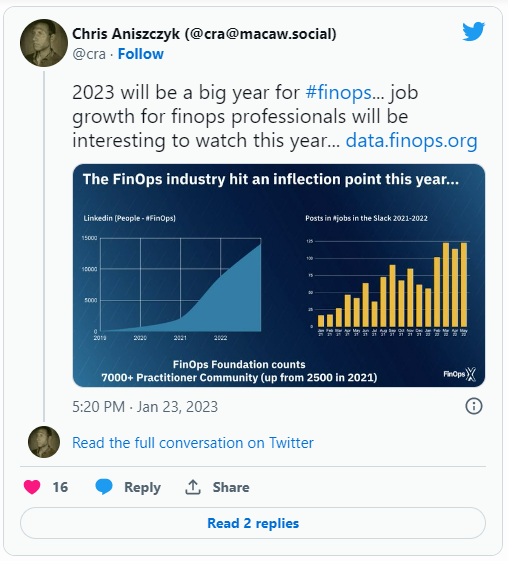Read the full conversation on Twitter
This screenshot has width=508, height=561.
click(193, 443)
